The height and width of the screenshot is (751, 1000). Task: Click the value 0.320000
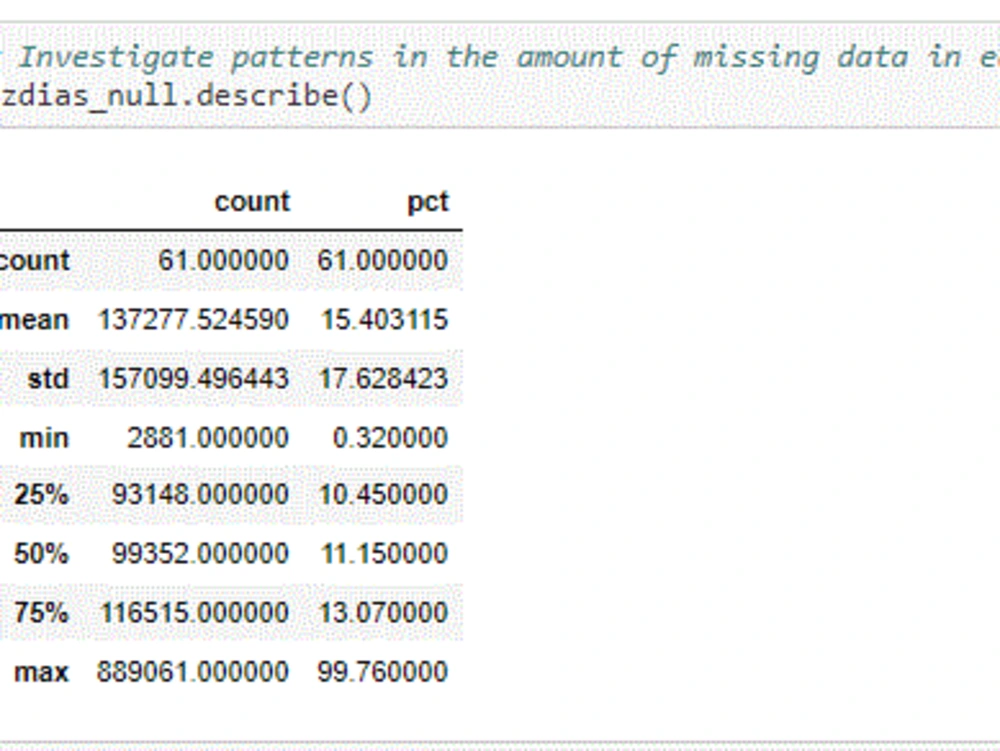tap(390, 438)
